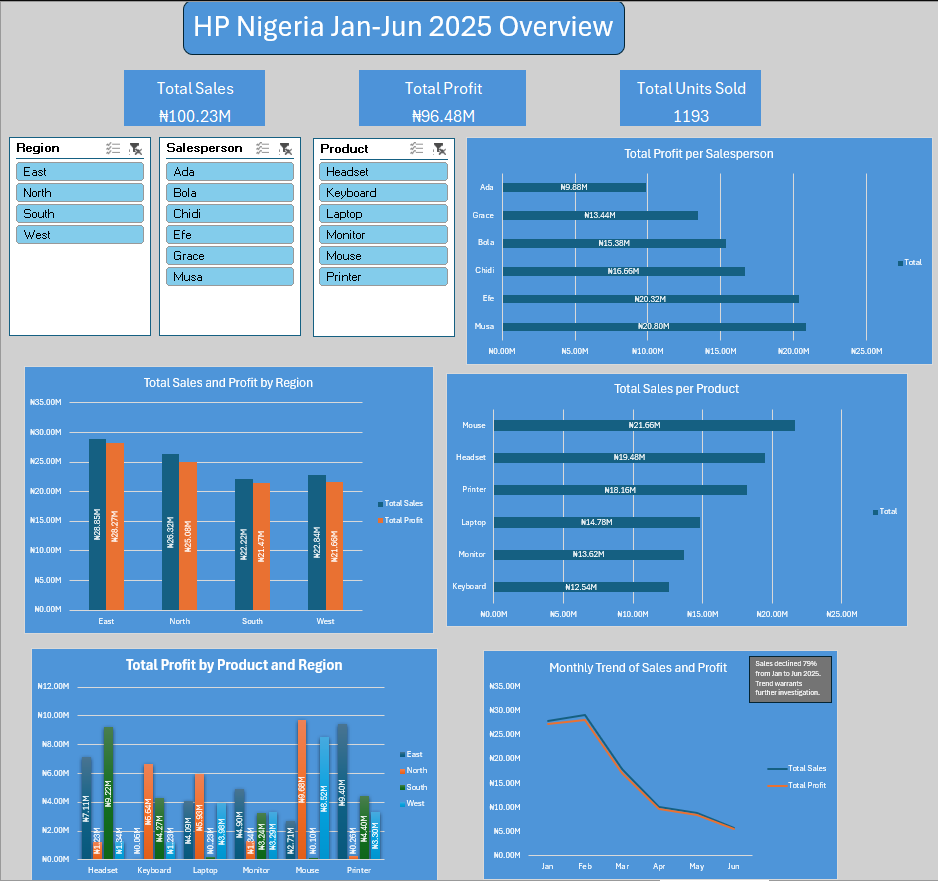This screenshot has height=881, width=938.
Task: Toggle multi-select in the Product slicer
Action: (x=417, y=148)
